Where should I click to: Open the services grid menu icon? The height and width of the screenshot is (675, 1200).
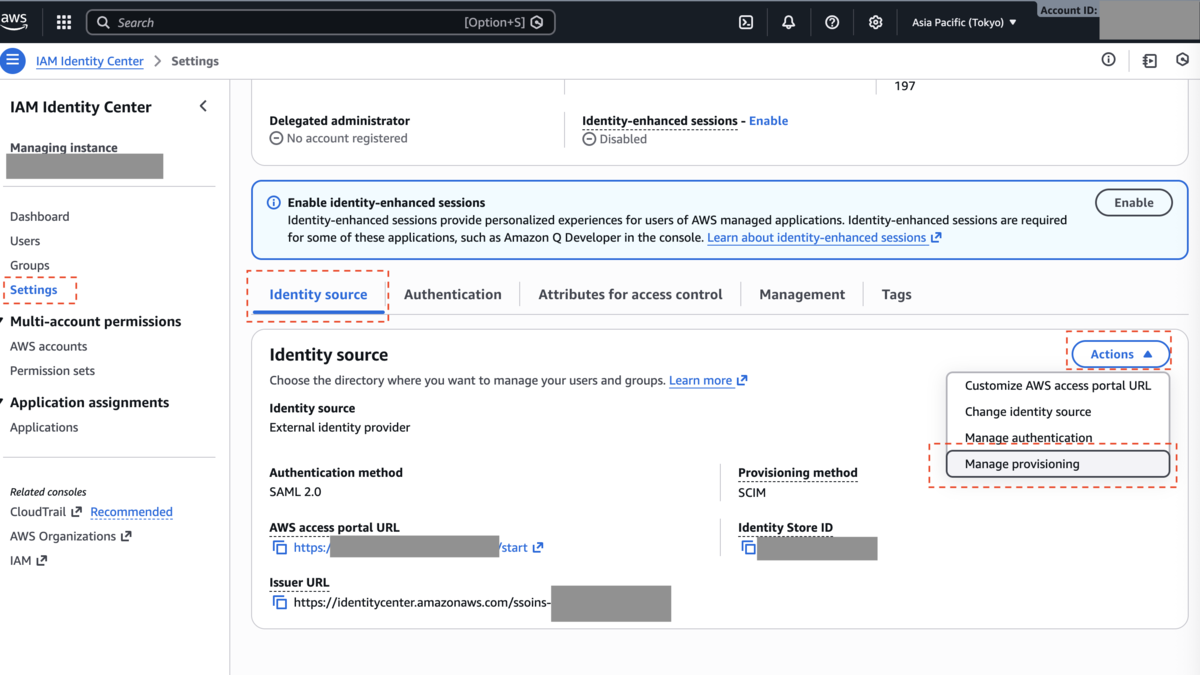(64, 22)
